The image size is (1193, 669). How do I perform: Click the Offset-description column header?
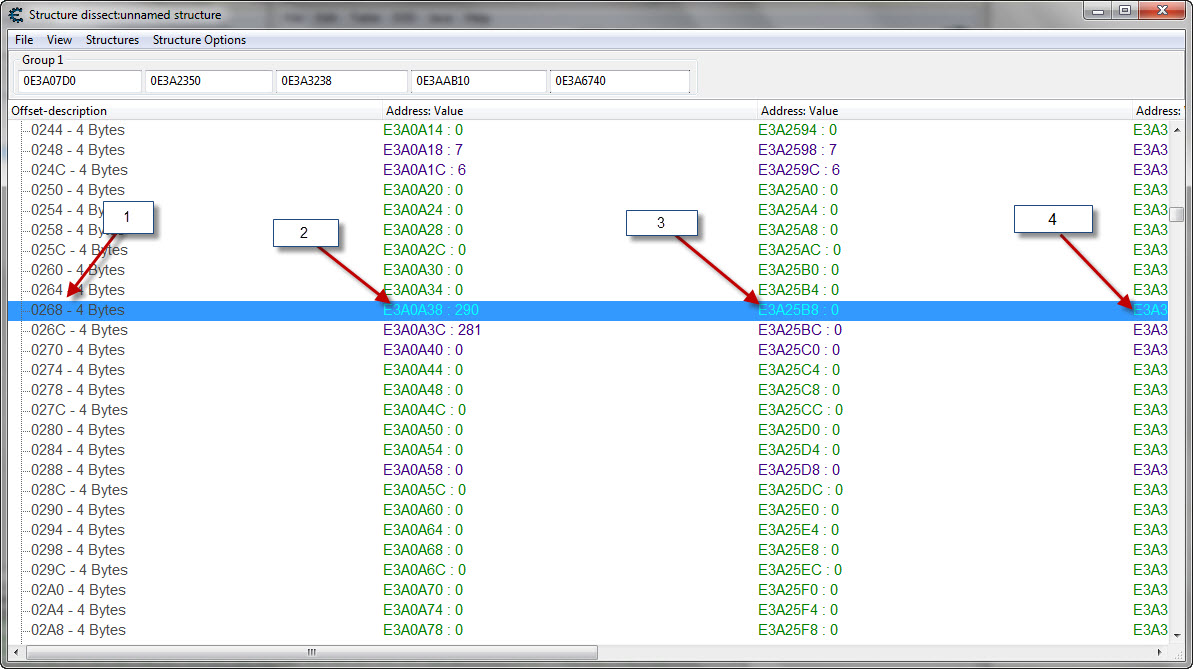195,111
